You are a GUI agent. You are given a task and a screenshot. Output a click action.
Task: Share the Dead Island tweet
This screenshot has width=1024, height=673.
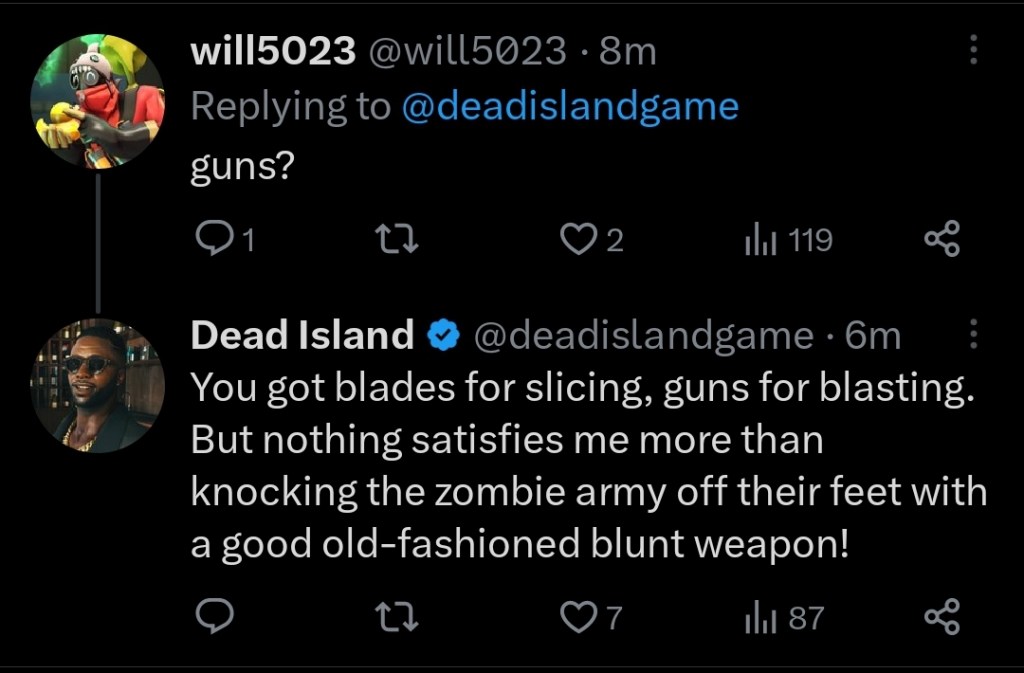pos(941,618)
